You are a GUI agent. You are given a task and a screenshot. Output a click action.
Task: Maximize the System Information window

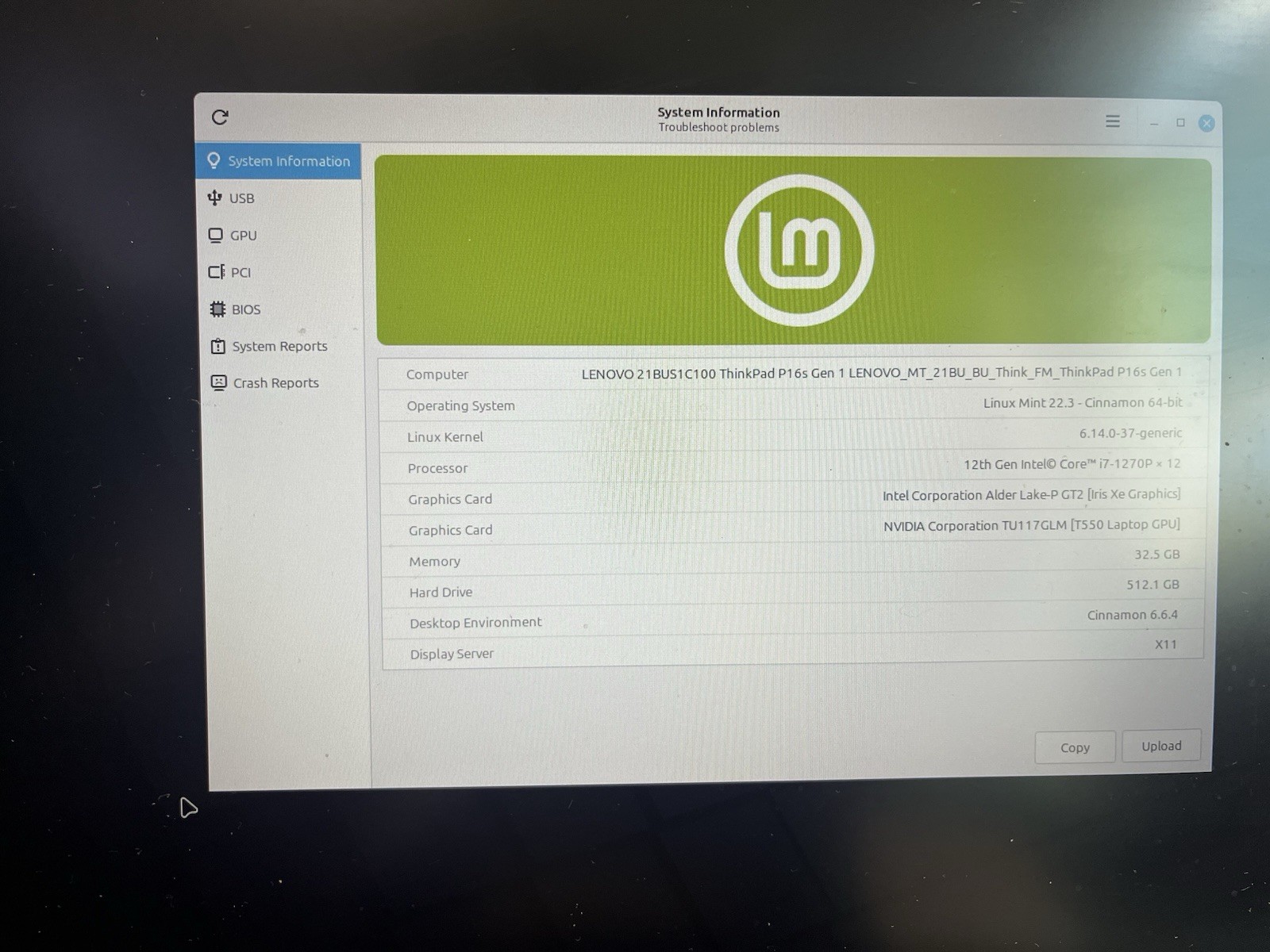(1180, 123)
